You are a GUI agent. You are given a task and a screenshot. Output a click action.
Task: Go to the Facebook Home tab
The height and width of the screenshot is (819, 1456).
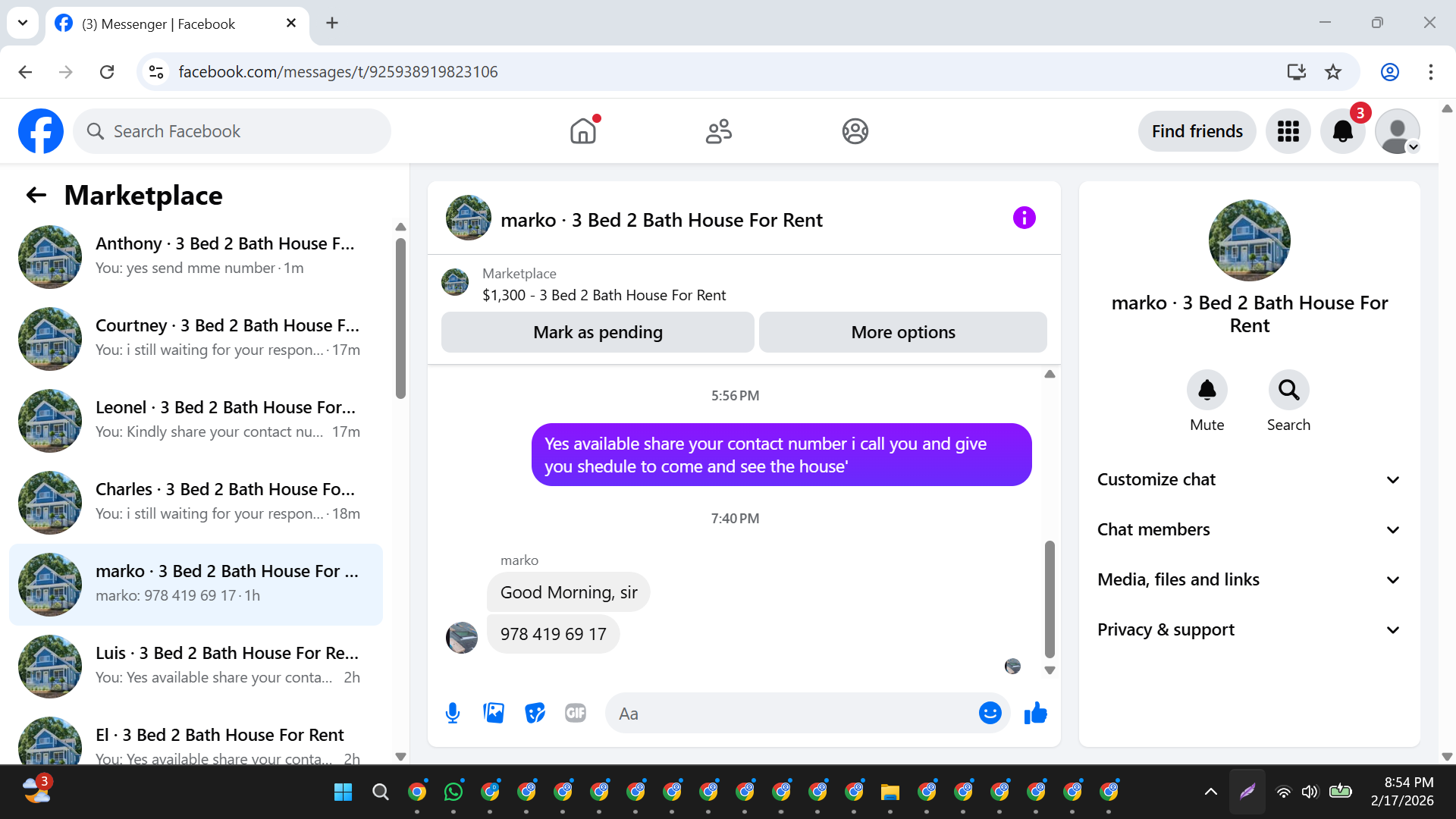click(x=582, y=131)
